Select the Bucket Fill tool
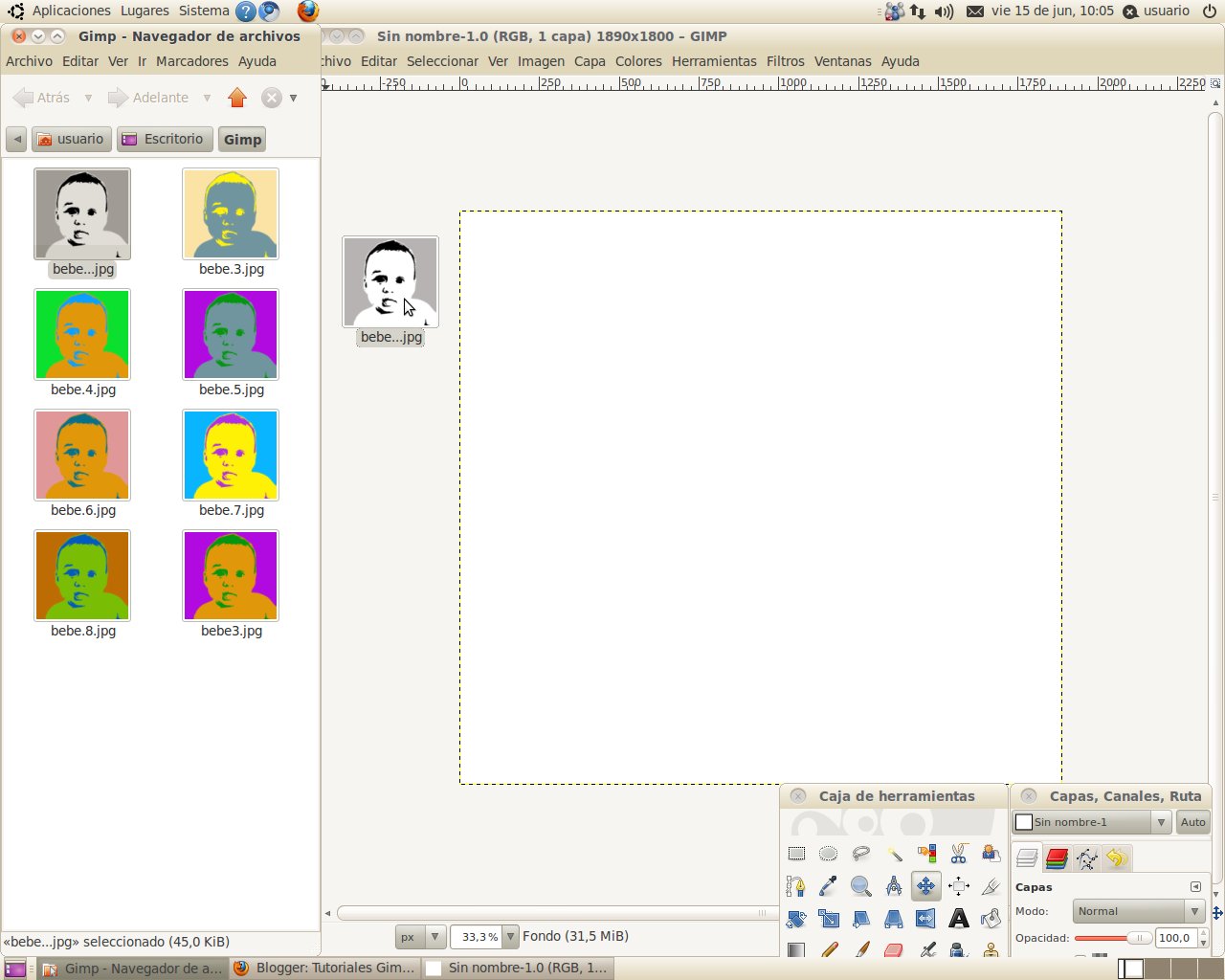1225x980 pixels. tap(991, 918)
